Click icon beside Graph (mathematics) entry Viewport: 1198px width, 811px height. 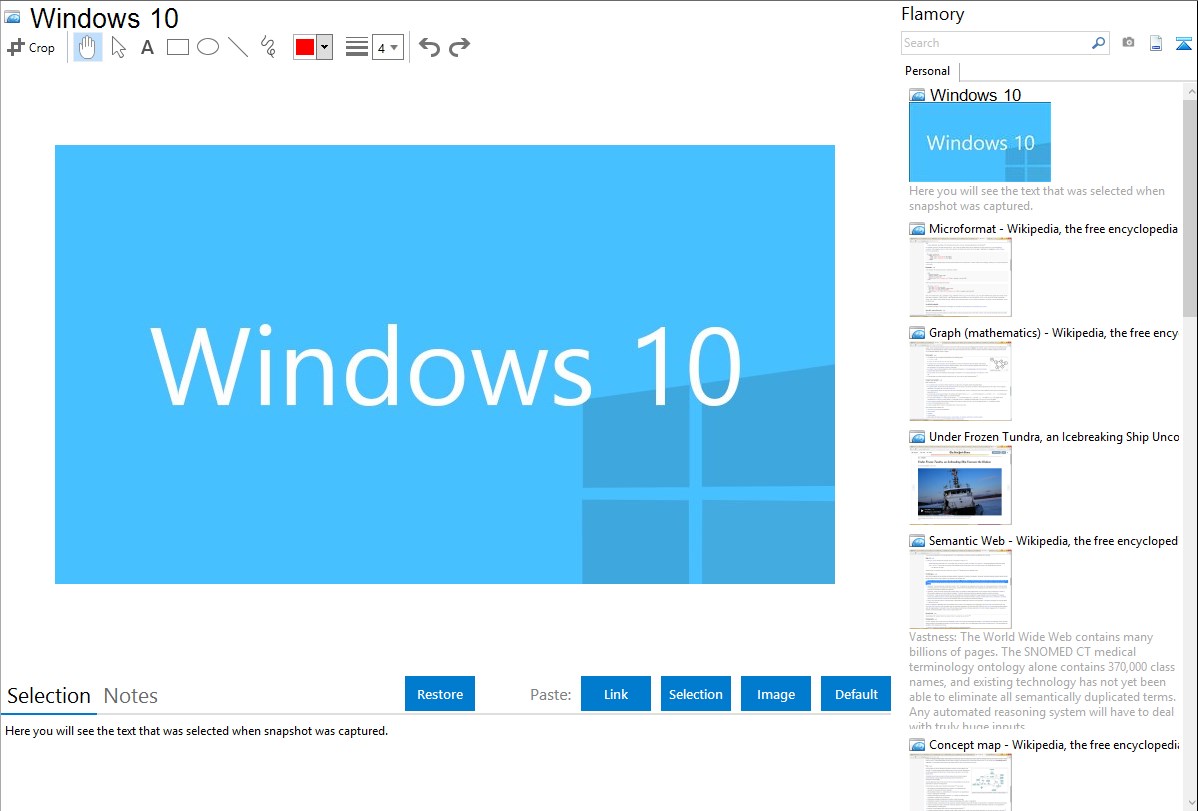(x=918, y=333)
